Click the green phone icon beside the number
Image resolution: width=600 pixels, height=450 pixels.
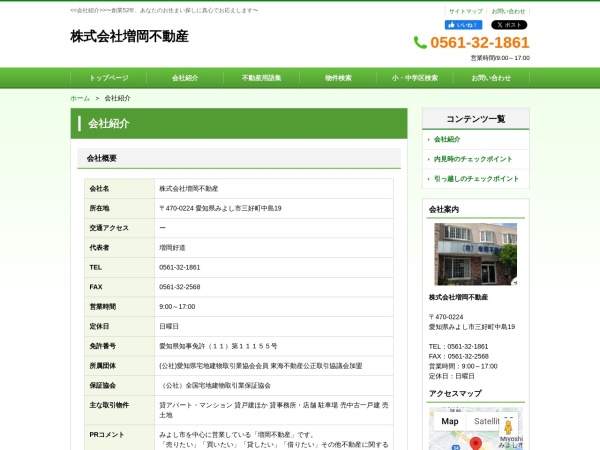tap(420, 42)
